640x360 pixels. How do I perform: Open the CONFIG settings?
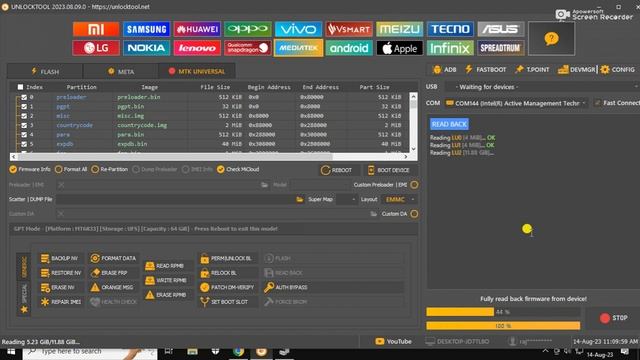[618, 69]
